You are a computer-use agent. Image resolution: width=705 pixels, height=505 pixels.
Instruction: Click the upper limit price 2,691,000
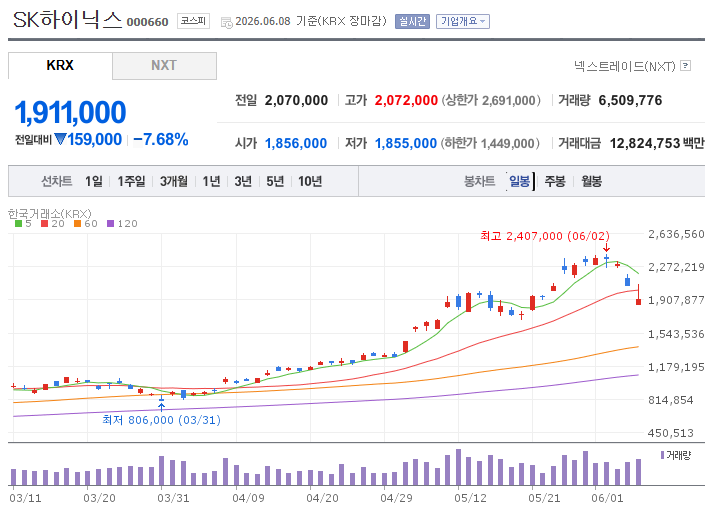[x=509, y=100]
